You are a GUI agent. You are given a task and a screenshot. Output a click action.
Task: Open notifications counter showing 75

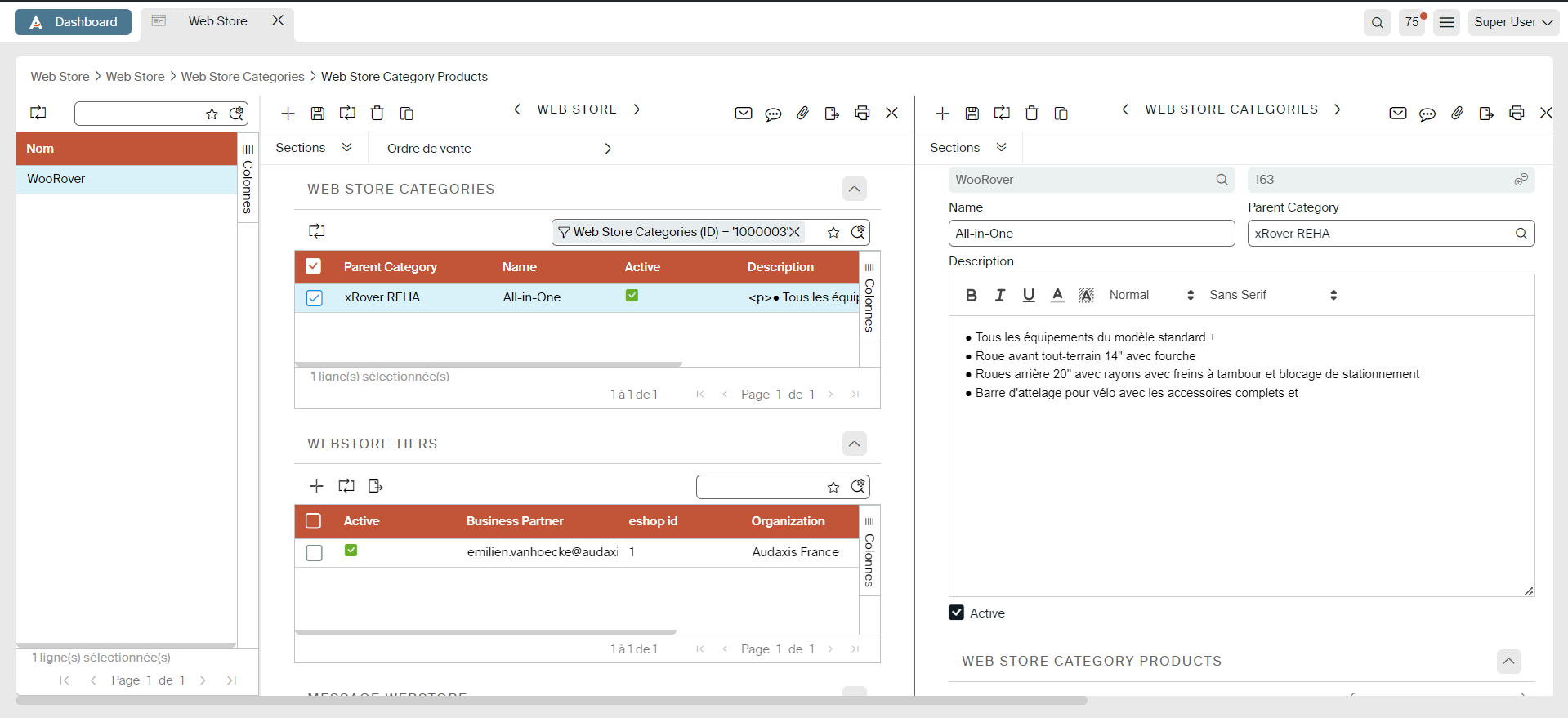[x=1412, y=22]
